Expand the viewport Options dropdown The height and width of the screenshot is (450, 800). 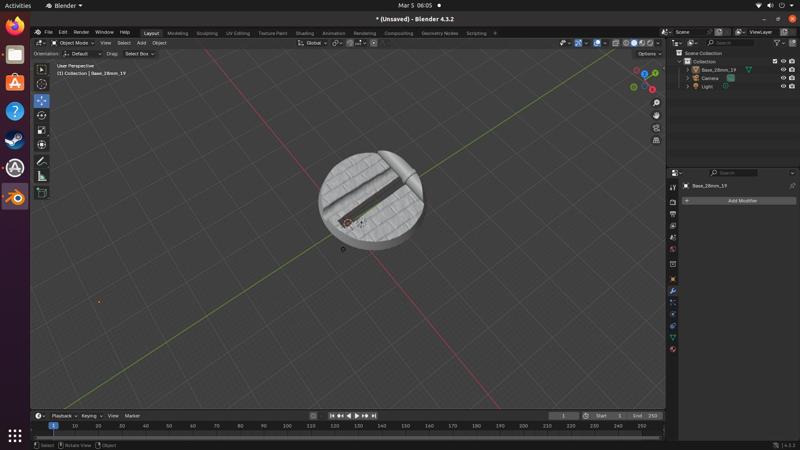point(648,54)
